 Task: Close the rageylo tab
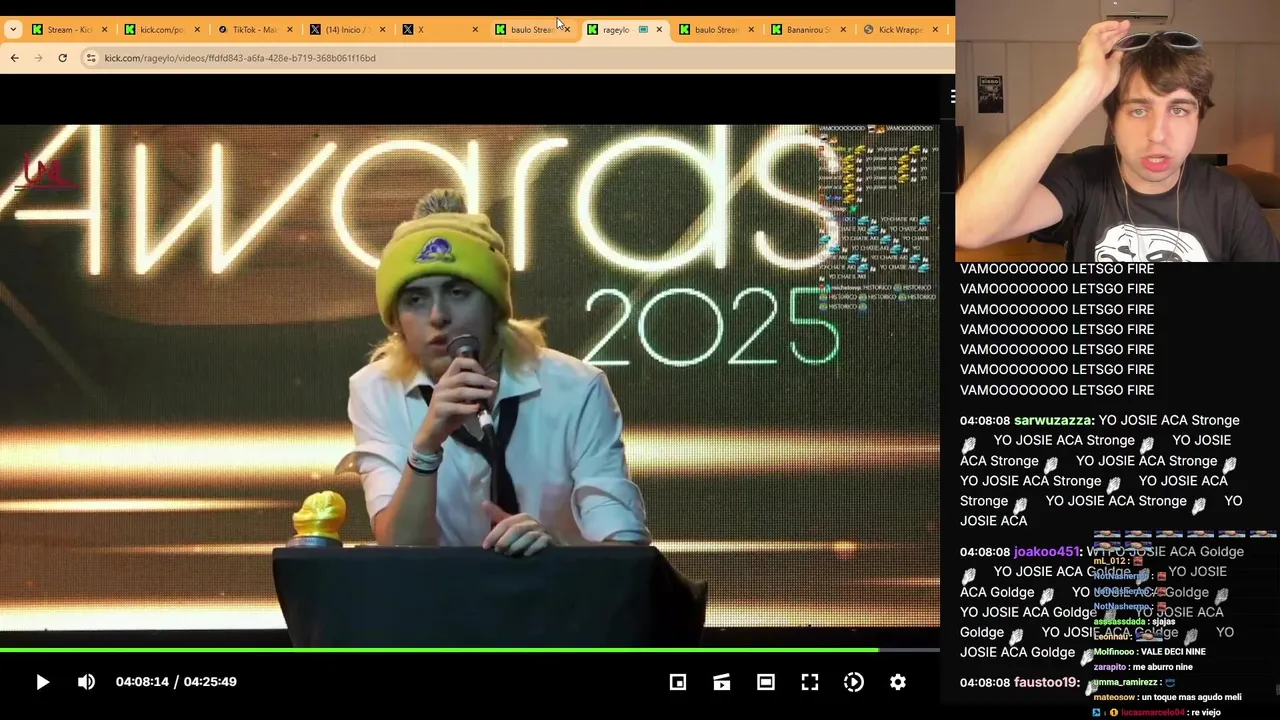pyautogui.click(x=659, y=29)
